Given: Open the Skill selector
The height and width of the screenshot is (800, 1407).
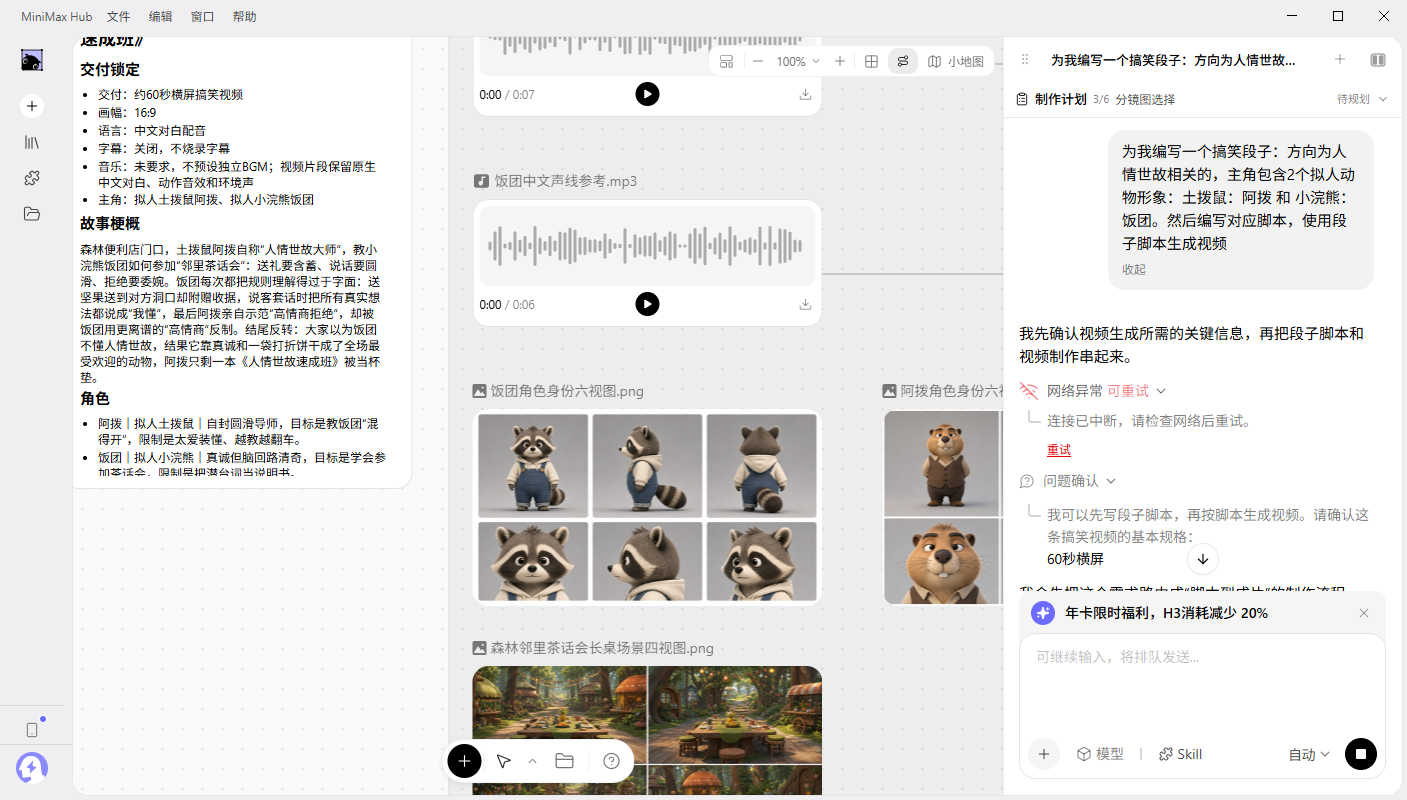Looking at the screenshot, I should tap(1180, 754).
